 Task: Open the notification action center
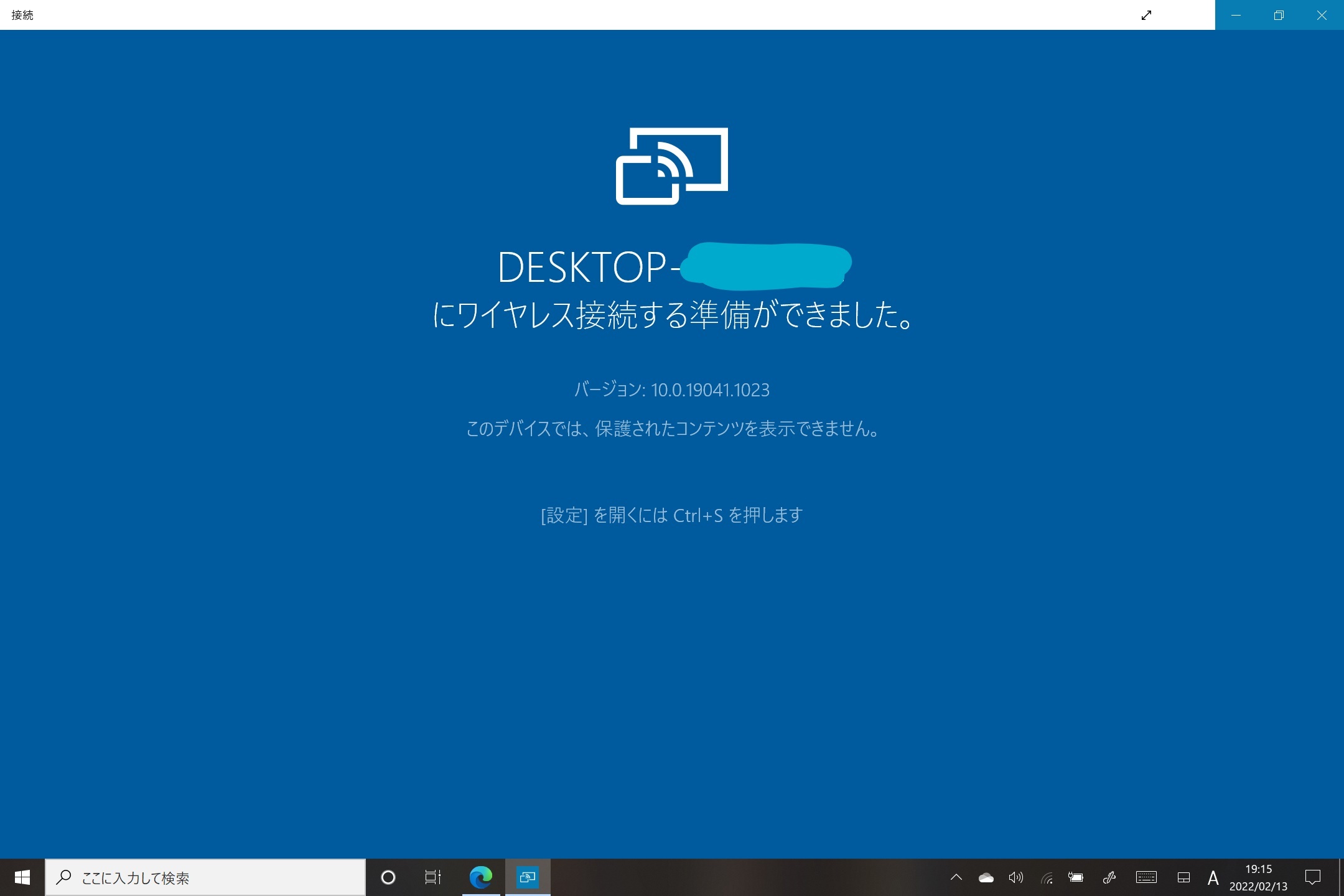tap(1313, 878)
